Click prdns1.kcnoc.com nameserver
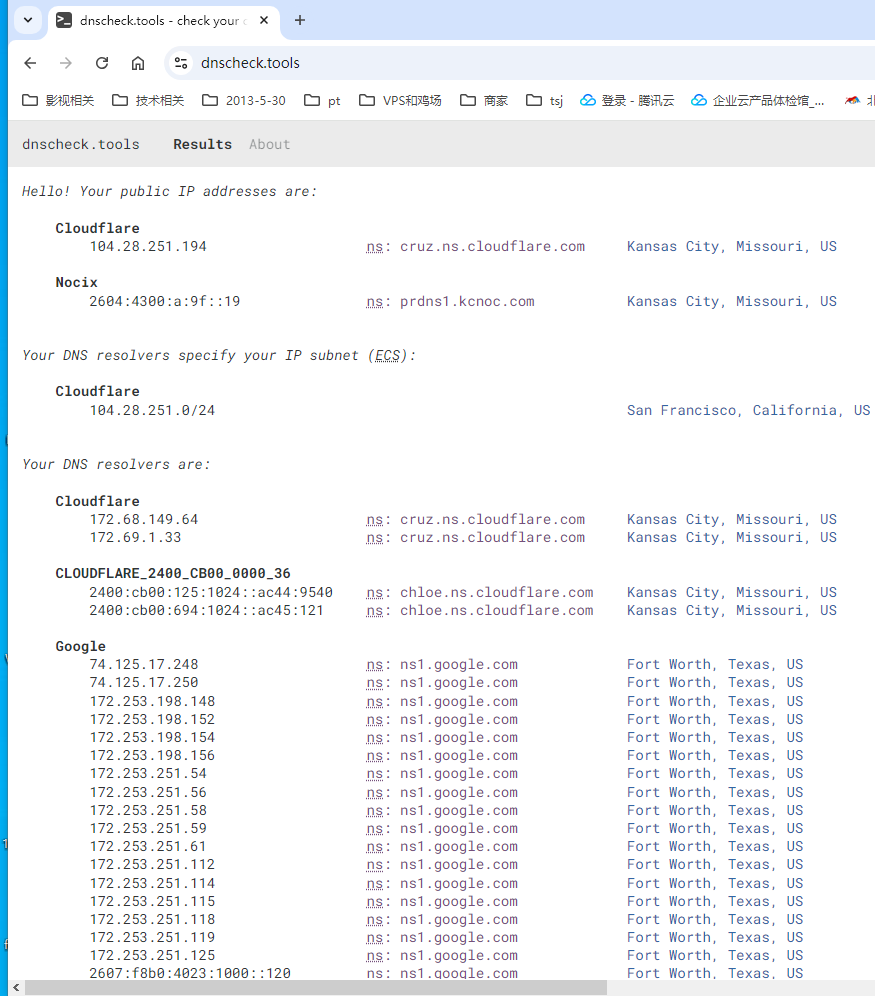 (467, 301)
